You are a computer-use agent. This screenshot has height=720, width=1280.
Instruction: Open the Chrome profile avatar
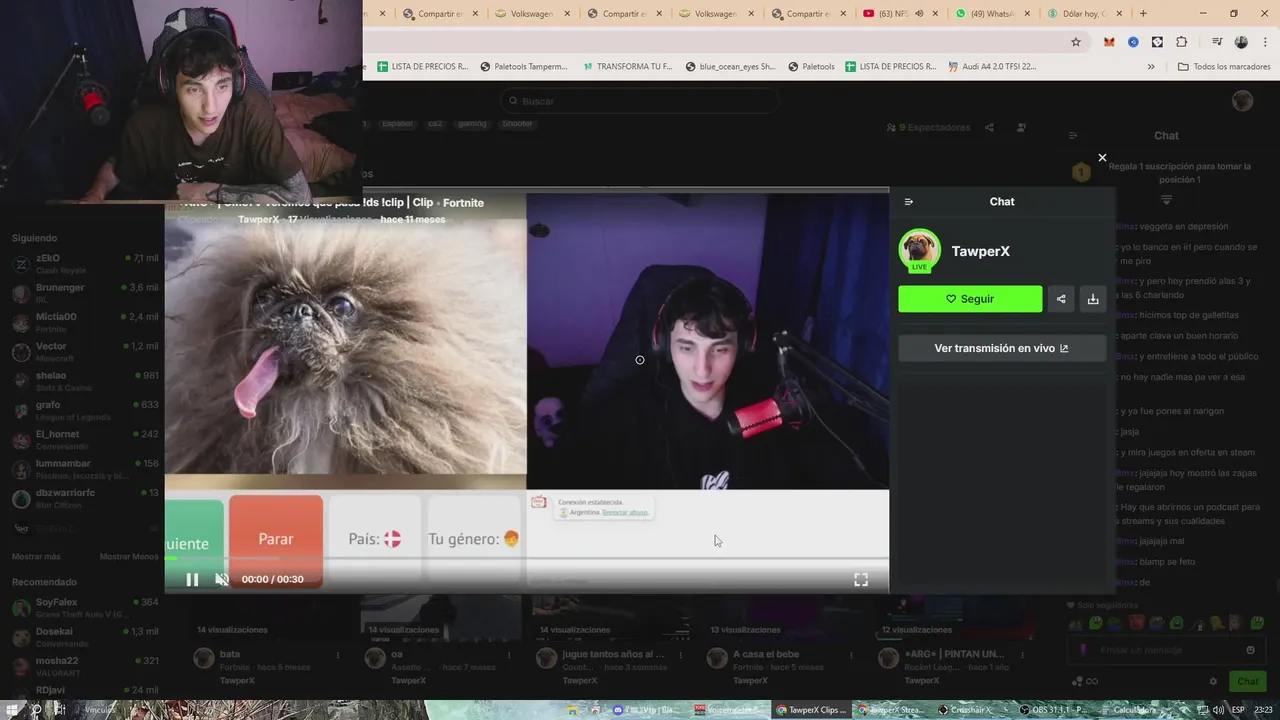click(x=1241, y=42)
